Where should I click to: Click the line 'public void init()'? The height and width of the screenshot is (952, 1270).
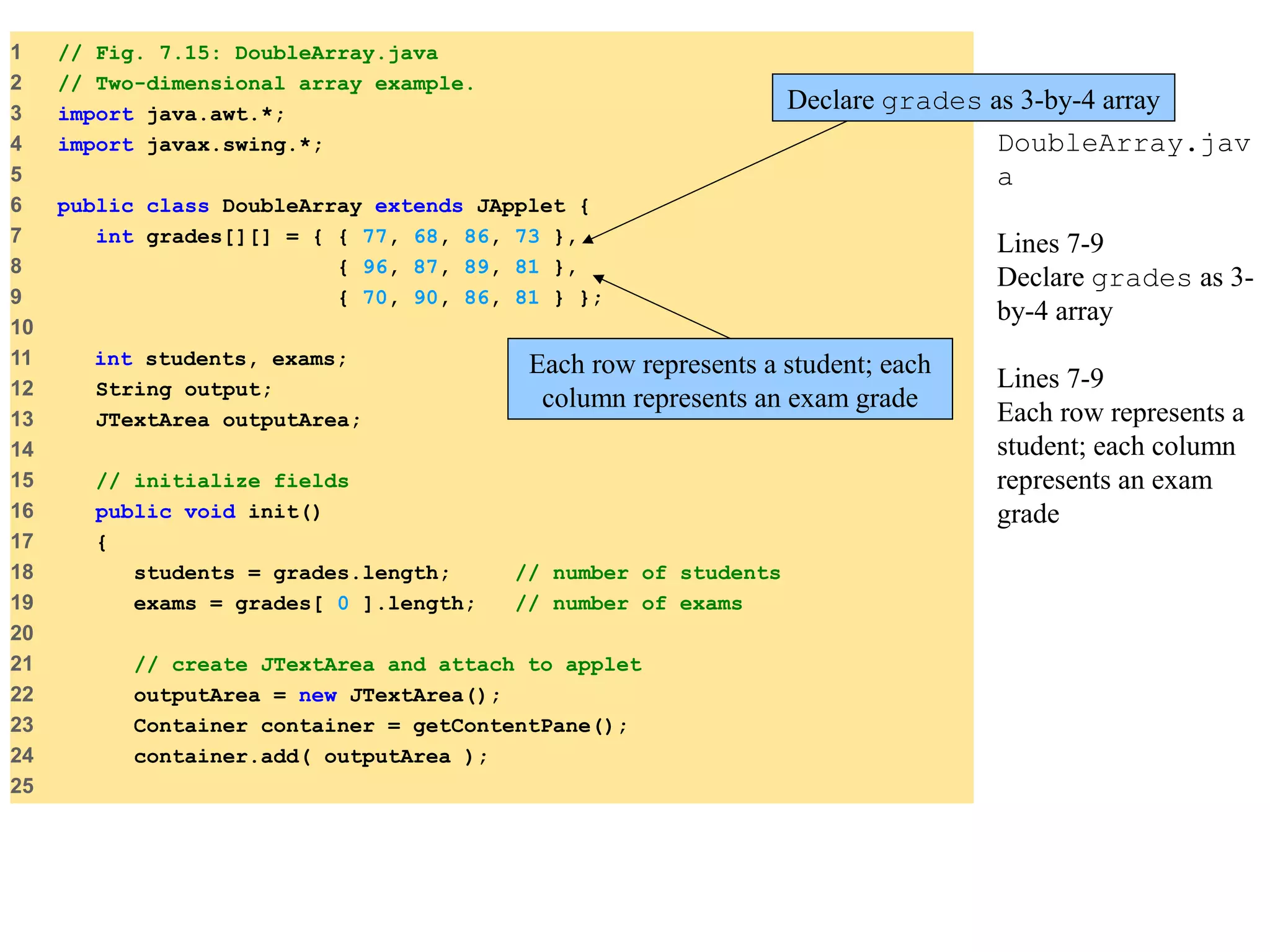208,511
